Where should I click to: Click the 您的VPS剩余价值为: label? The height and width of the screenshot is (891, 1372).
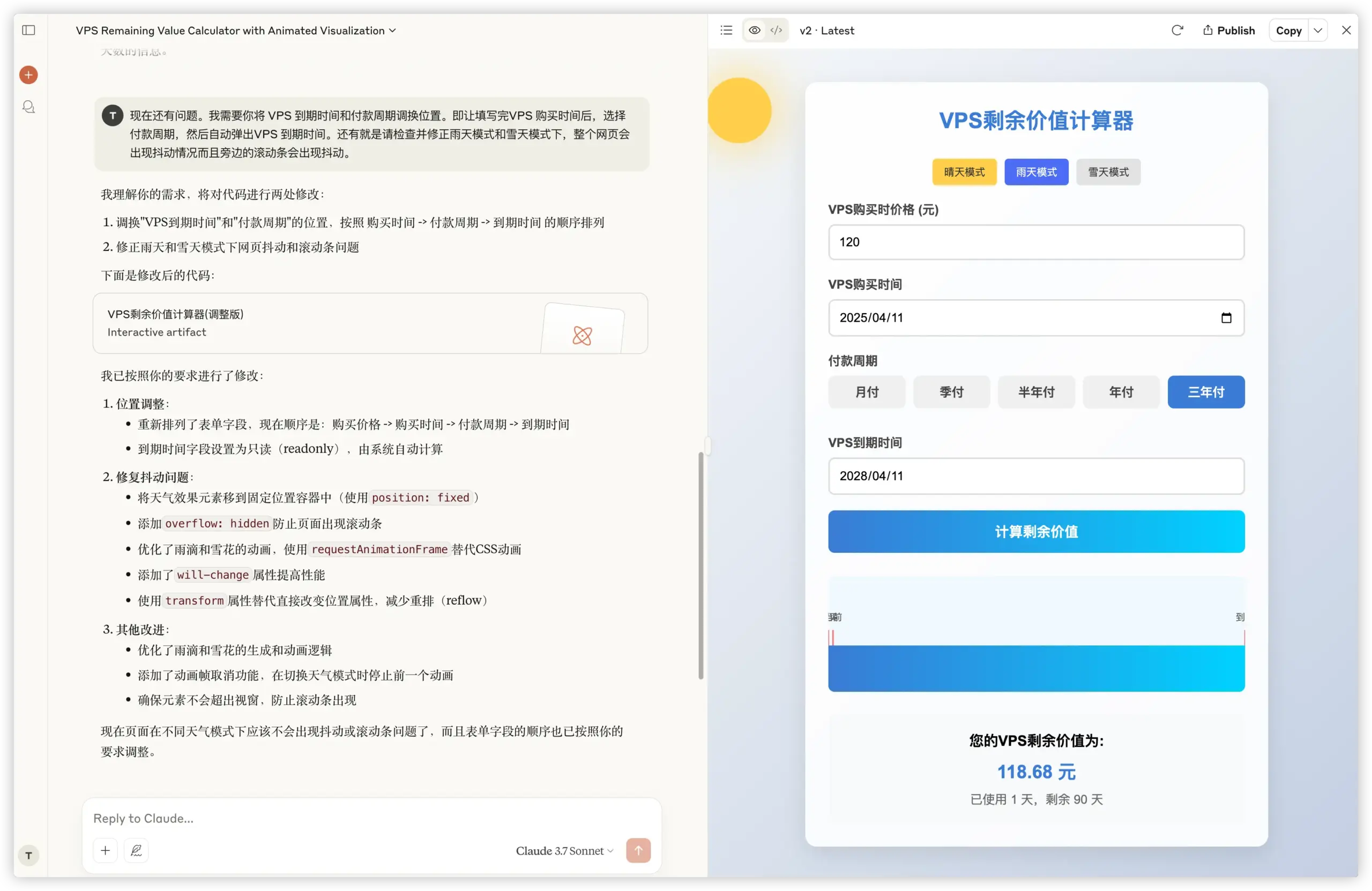[1036, 740]
